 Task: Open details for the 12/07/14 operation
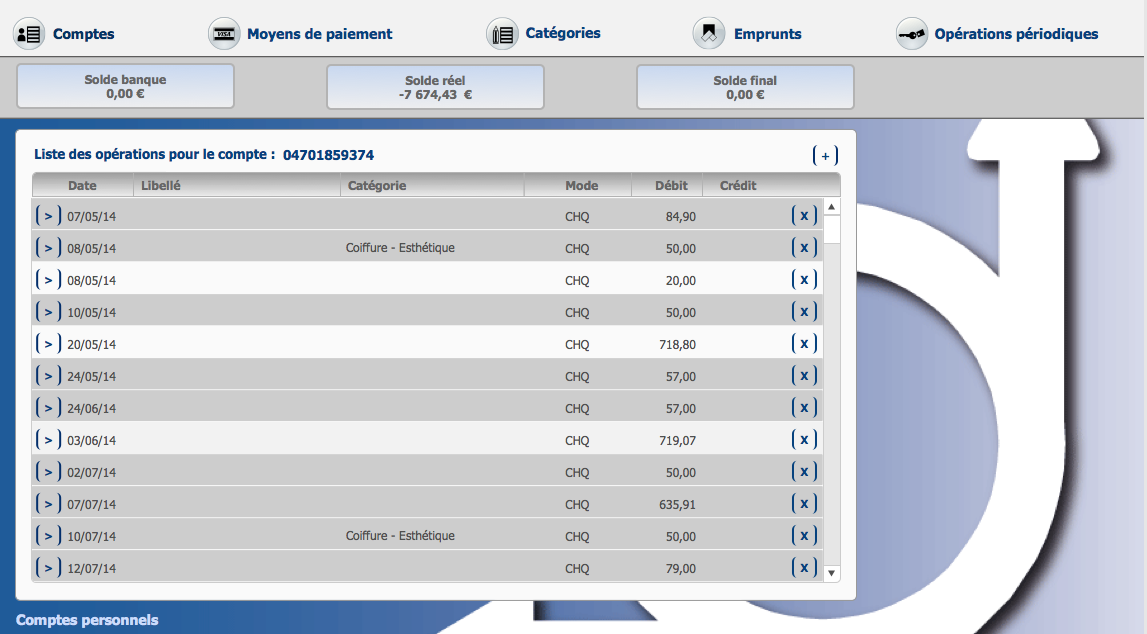pos(48,567)
